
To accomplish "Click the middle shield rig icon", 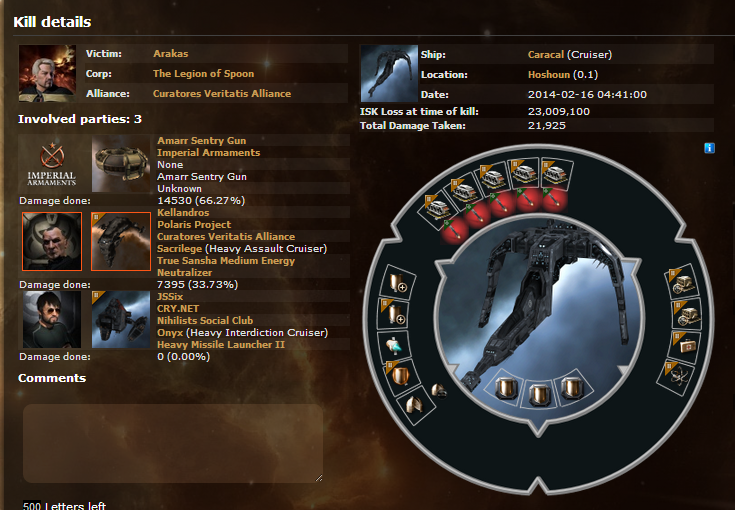I will (x=539, y=393).
